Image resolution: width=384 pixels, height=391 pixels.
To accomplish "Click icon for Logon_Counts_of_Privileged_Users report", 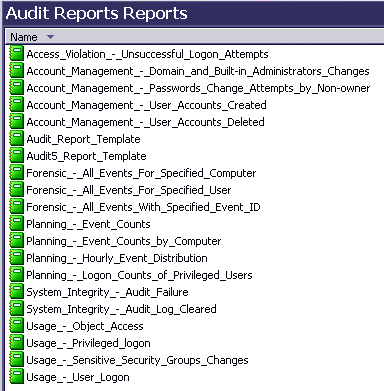I will coord(16,275).
